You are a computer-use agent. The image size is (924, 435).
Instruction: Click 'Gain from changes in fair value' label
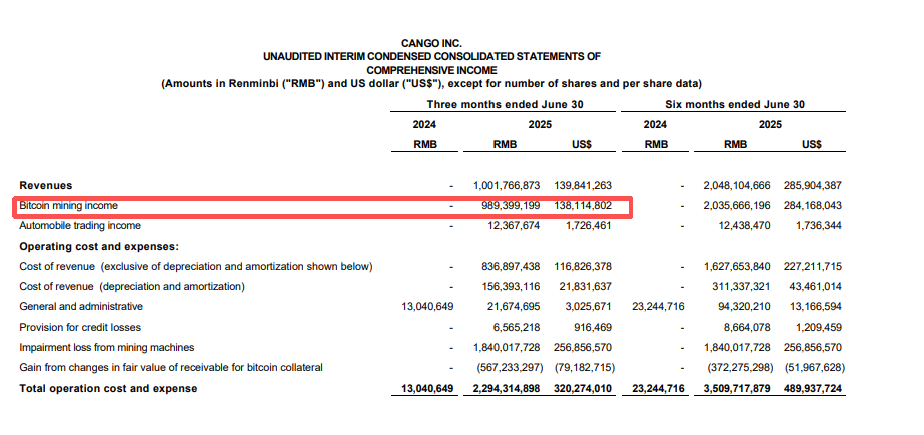(171, 367)
